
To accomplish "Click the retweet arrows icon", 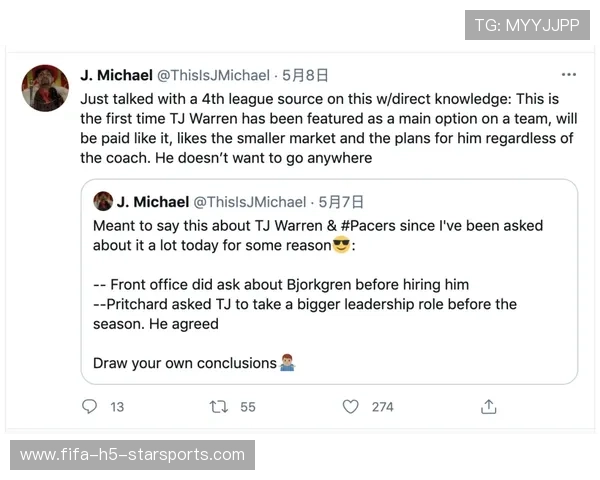I will [218, 407].
